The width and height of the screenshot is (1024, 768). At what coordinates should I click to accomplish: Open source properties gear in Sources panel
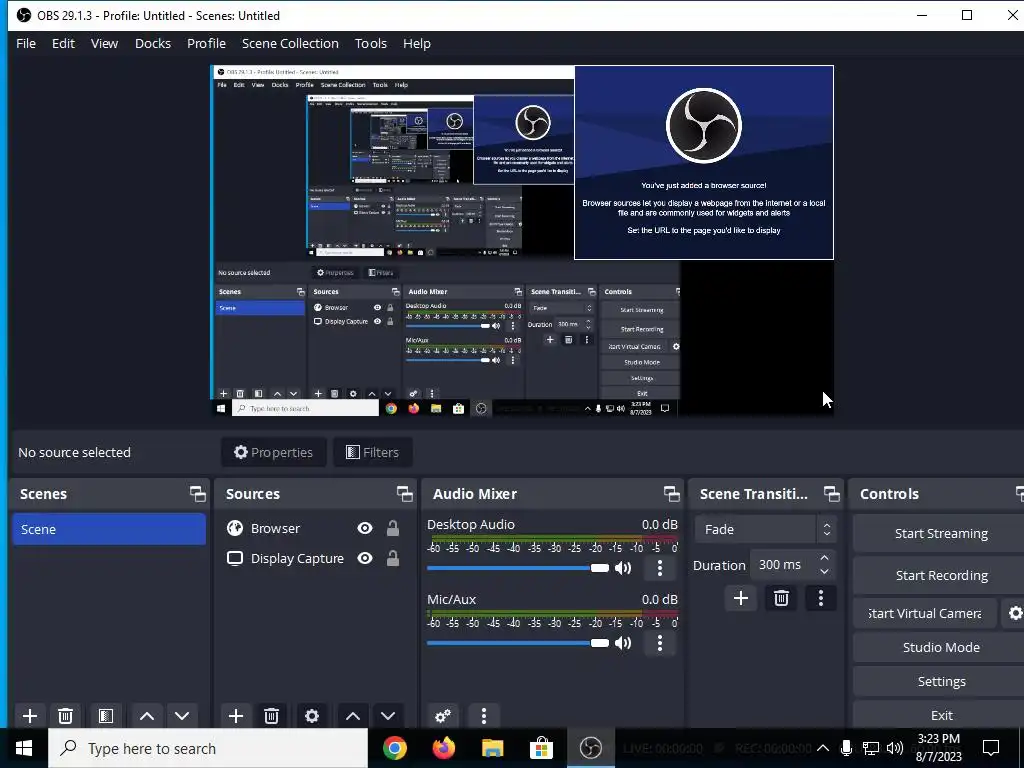(312, 716)
